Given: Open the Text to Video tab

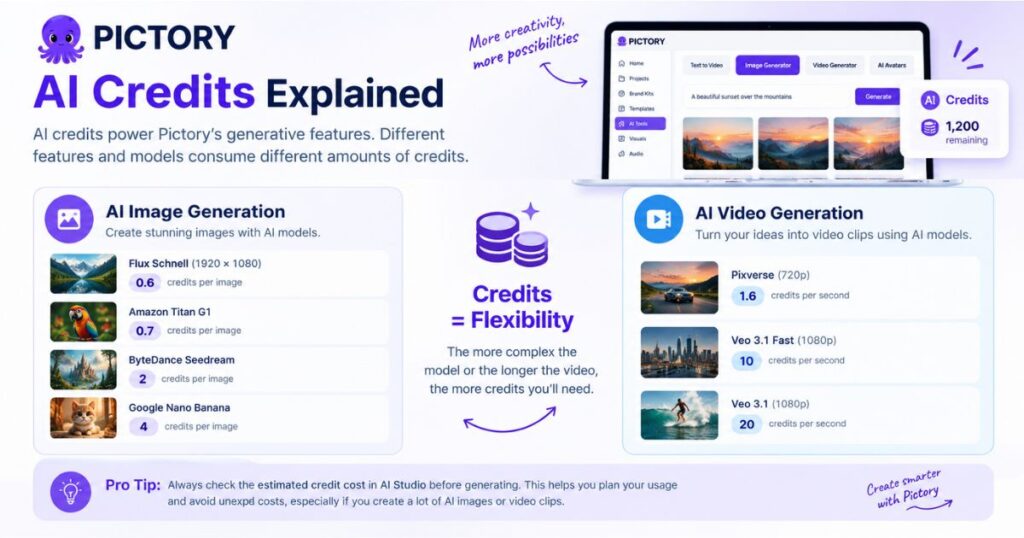Looking at the screenshot, I should [706, 65].
